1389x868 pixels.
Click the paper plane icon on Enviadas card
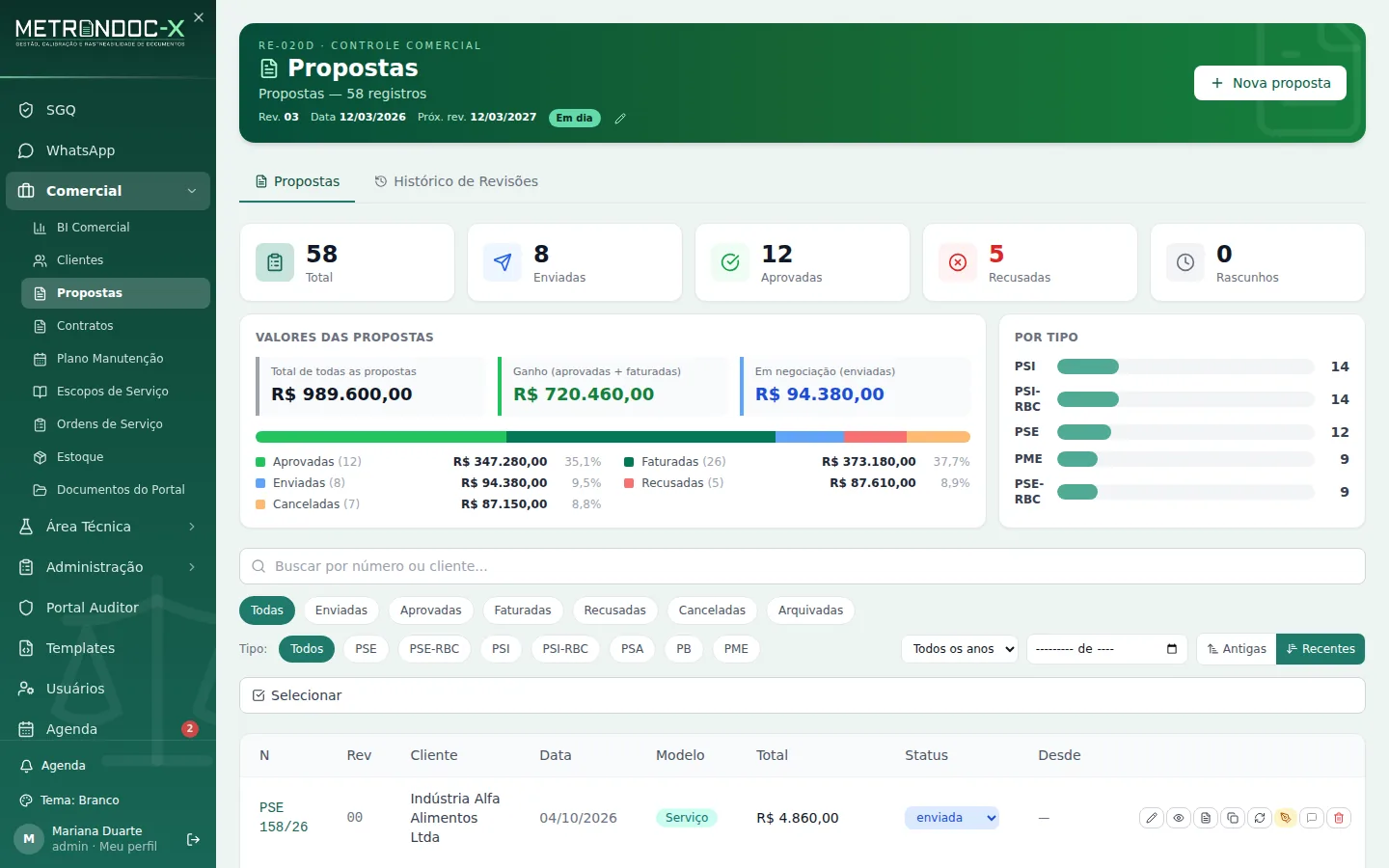(x=503, y=262)
